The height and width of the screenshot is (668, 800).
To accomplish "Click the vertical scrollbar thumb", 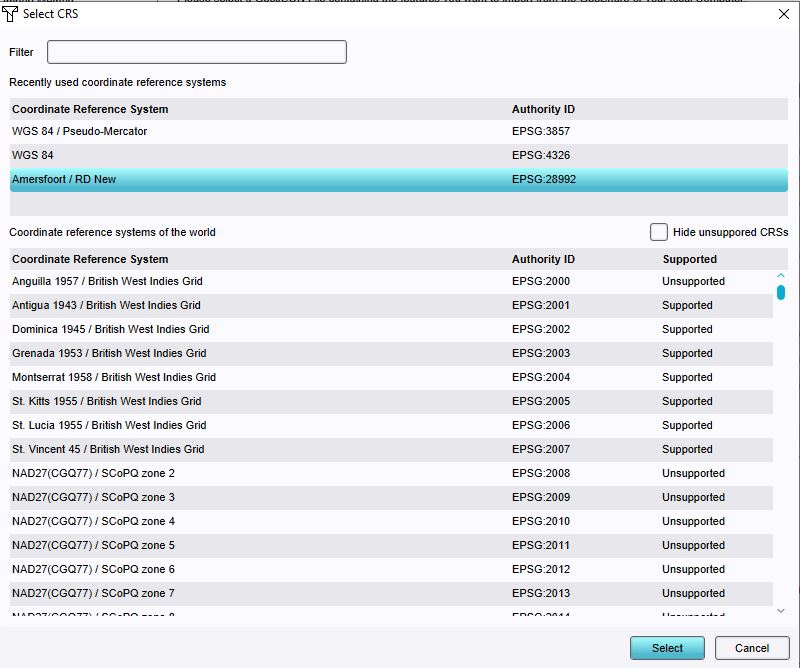I will coord(781,292).
